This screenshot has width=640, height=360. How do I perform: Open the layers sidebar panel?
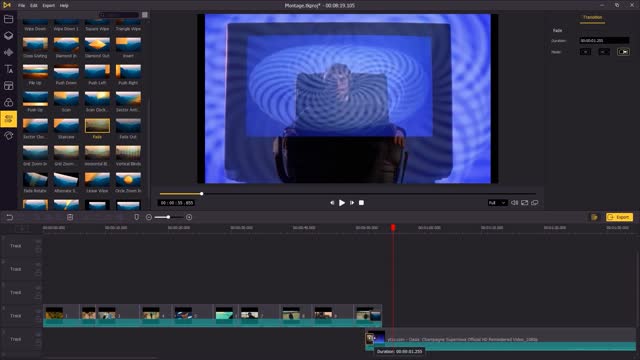click(x=8, y=36)
